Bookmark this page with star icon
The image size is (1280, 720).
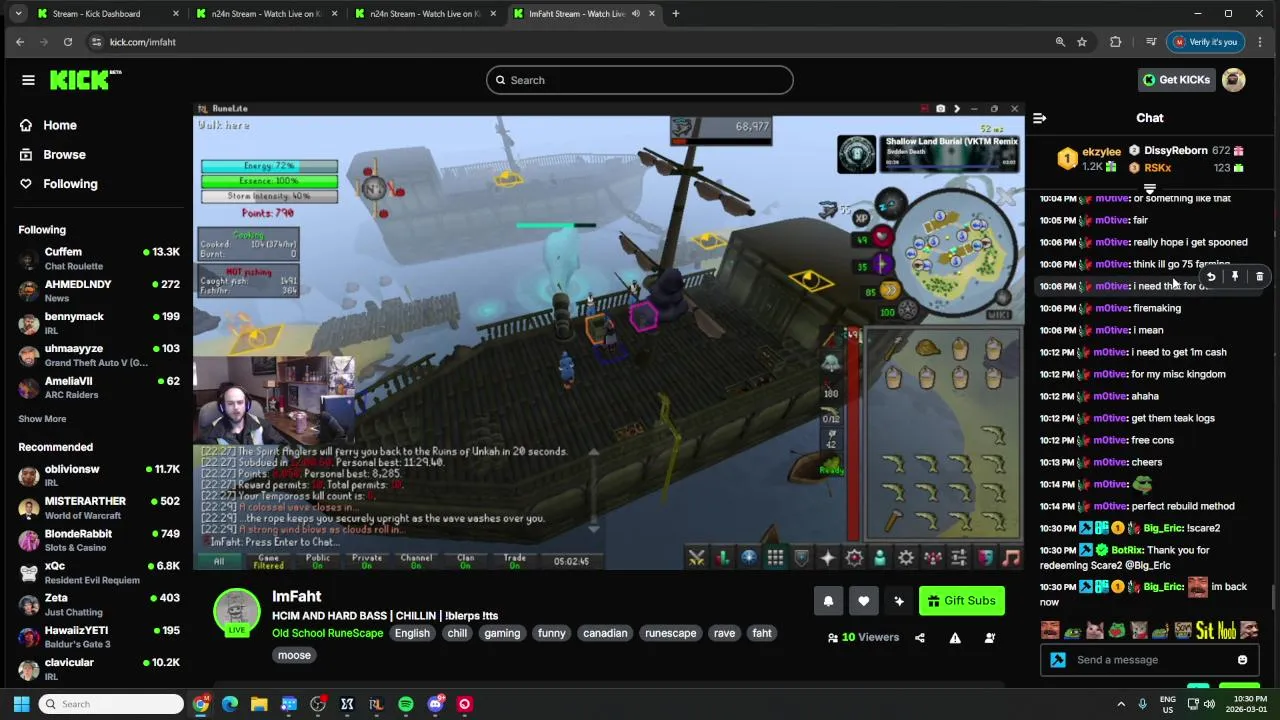(x=1082, y=42)
